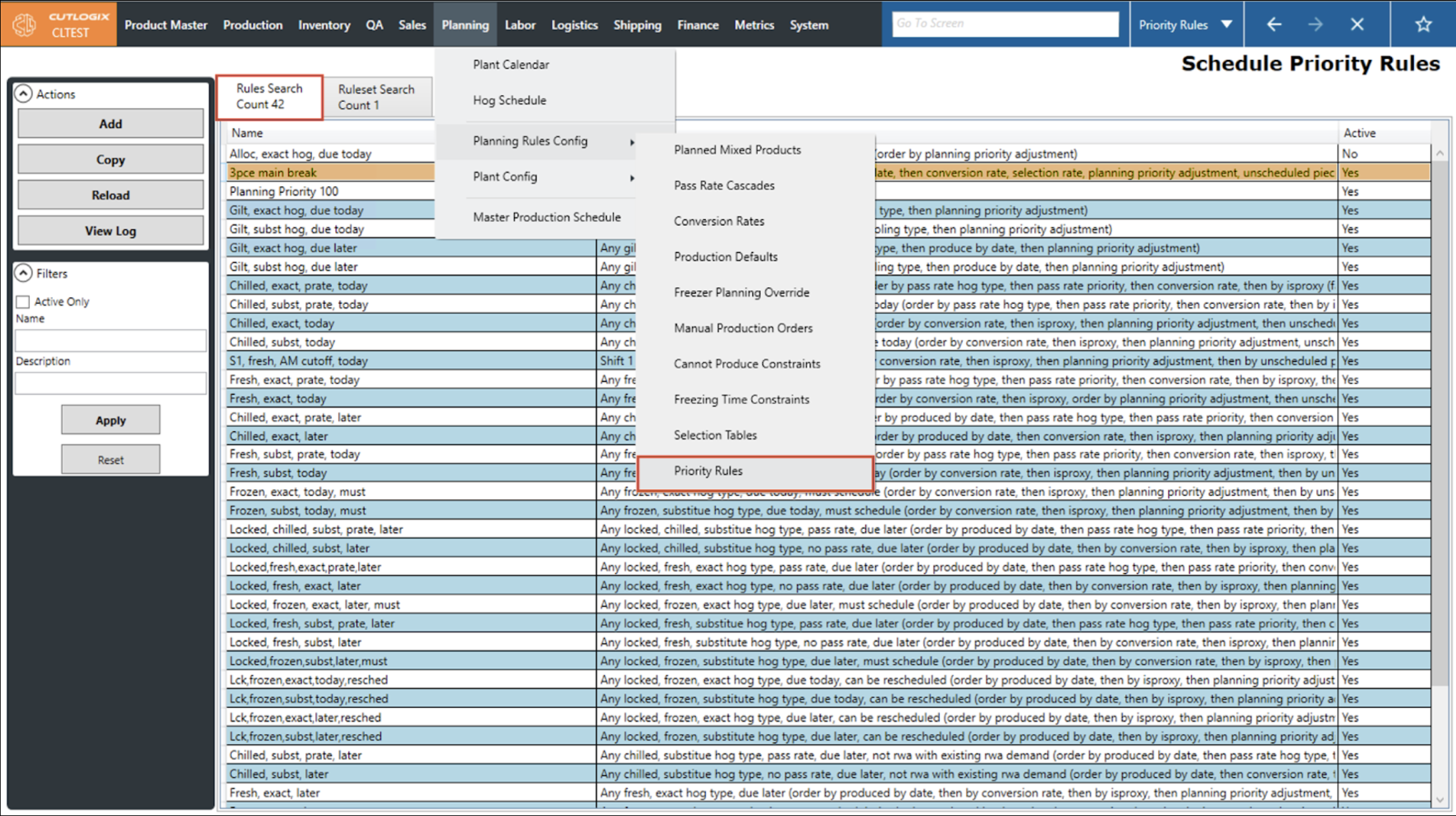Viewport: 1456px width, 816px height.
Task: Select the Conversion Rates menu item
Action: click(x=719, y=221)
